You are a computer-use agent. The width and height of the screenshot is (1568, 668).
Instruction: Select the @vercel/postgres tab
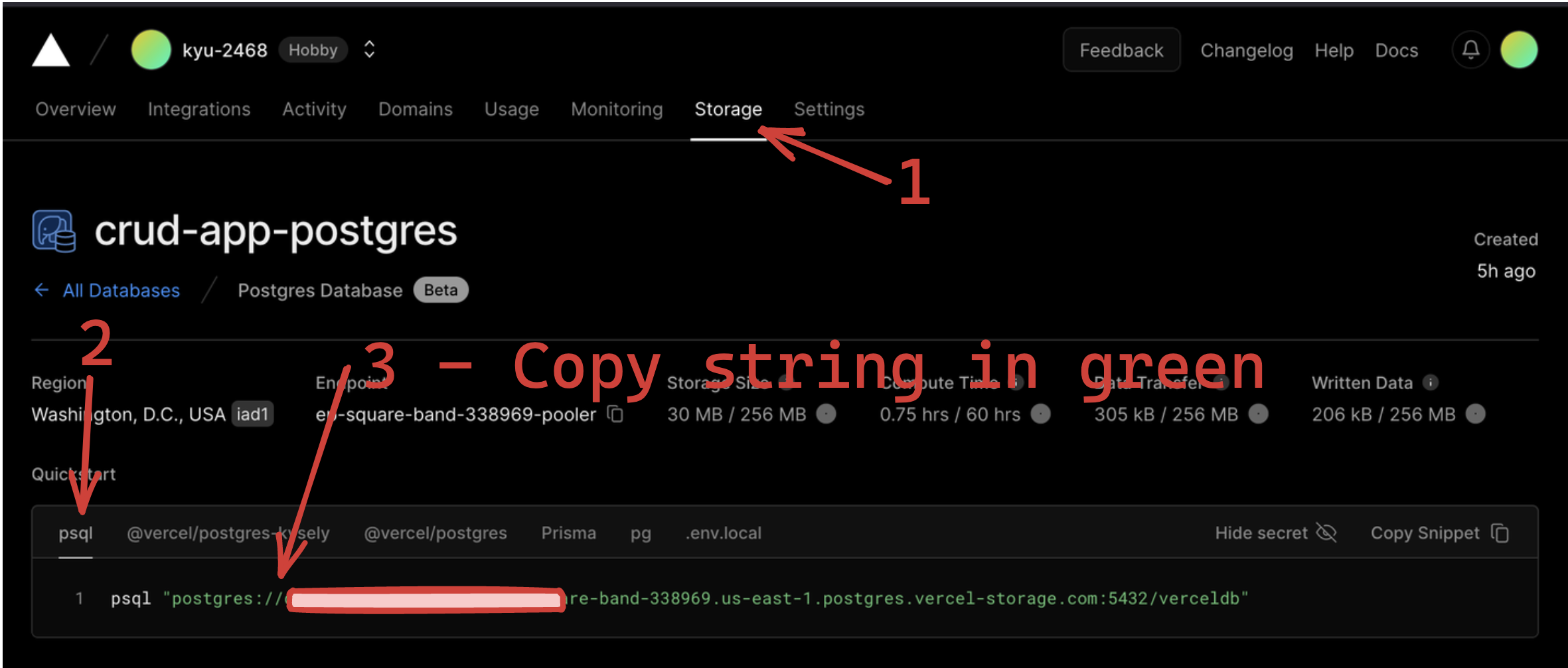(x=435, y=533)
